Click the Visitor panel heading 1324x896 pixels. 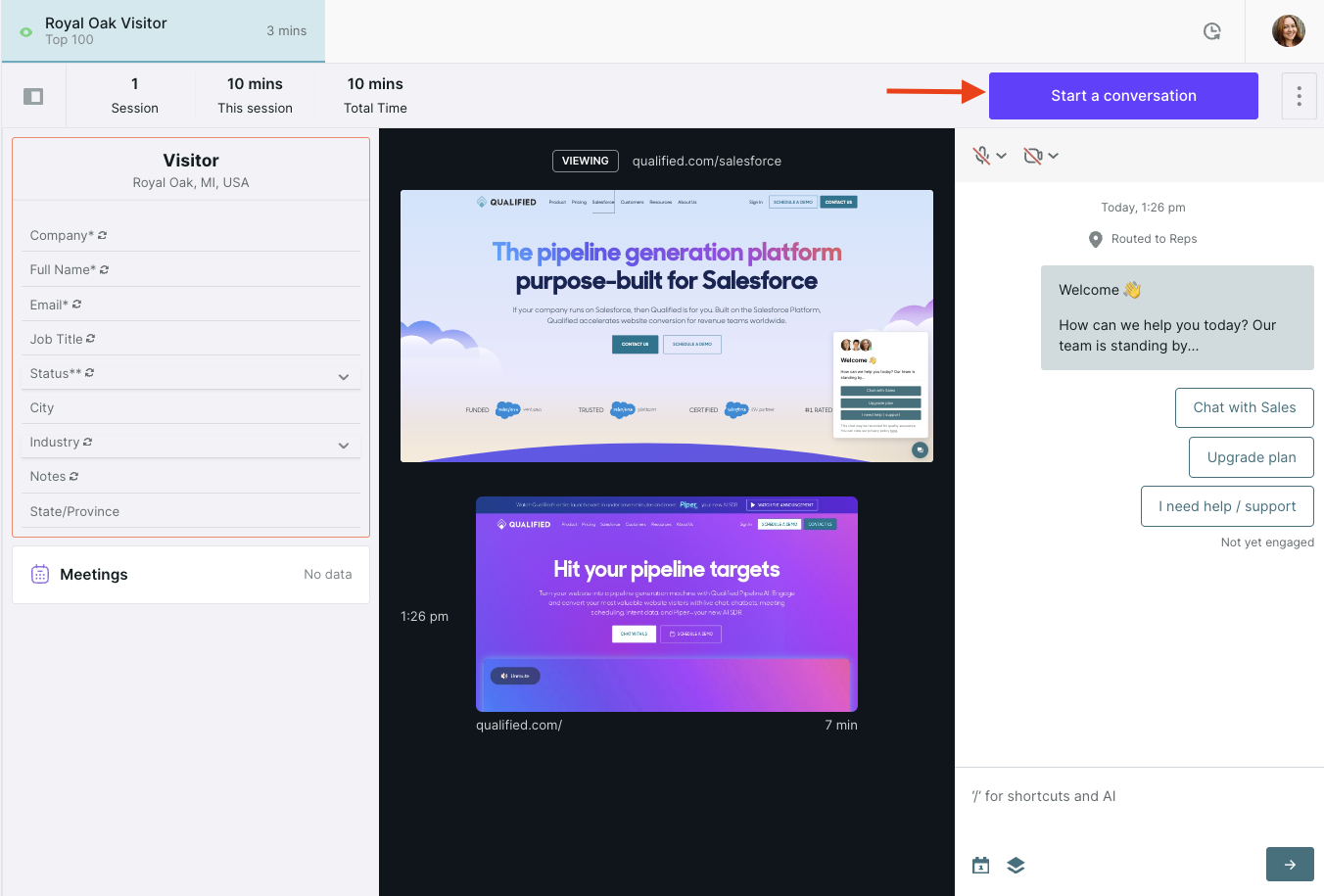pyautogui.click(x=191, y=161)
